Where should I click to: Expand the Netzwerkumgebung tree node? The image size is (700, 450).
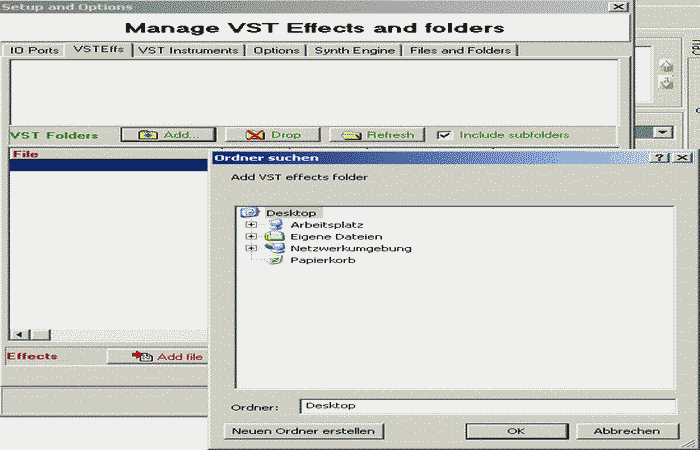[x=250, y=248]
